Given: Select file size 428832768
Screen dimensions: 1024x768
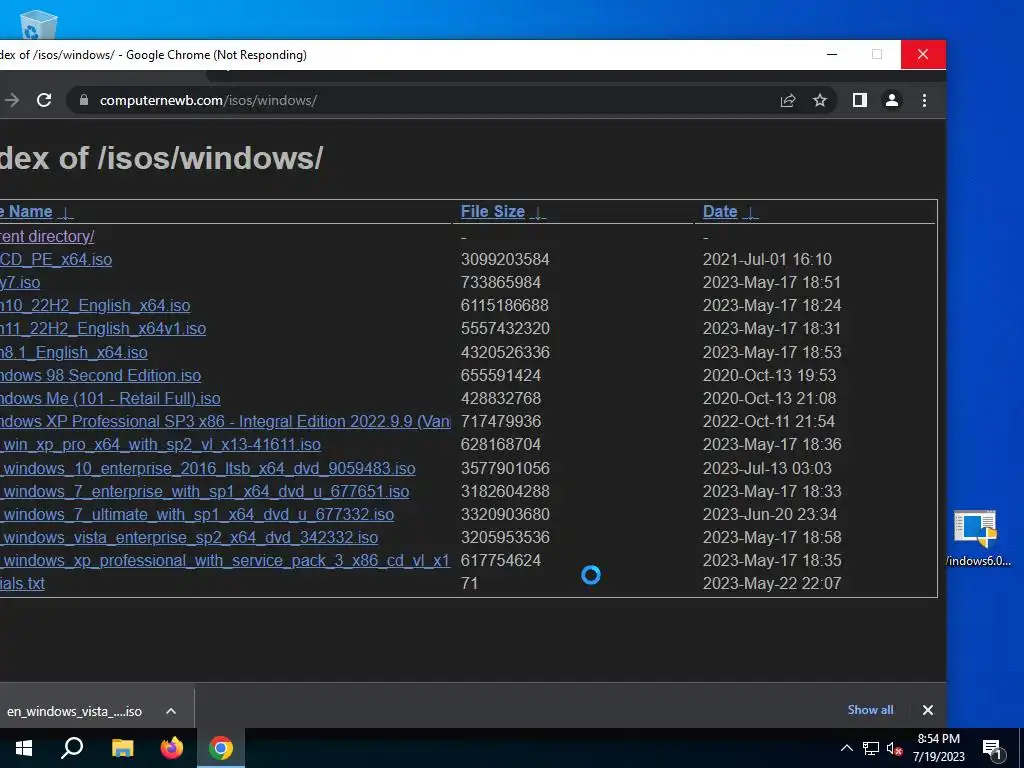Looking at the screenshot, I should [501, 398].
